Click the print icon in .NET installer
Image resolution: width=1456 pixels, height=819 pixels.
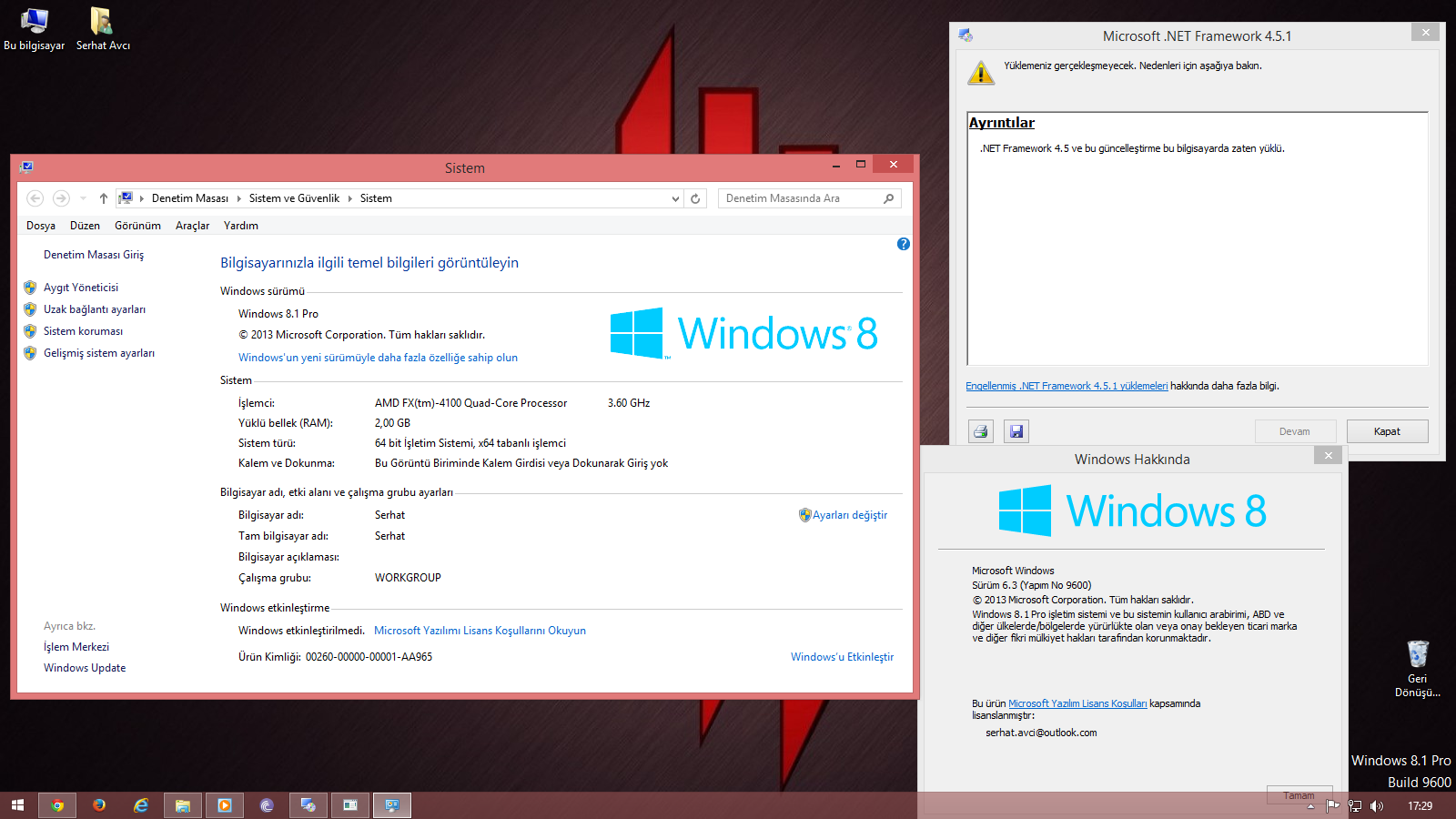[x=981, y=431]
